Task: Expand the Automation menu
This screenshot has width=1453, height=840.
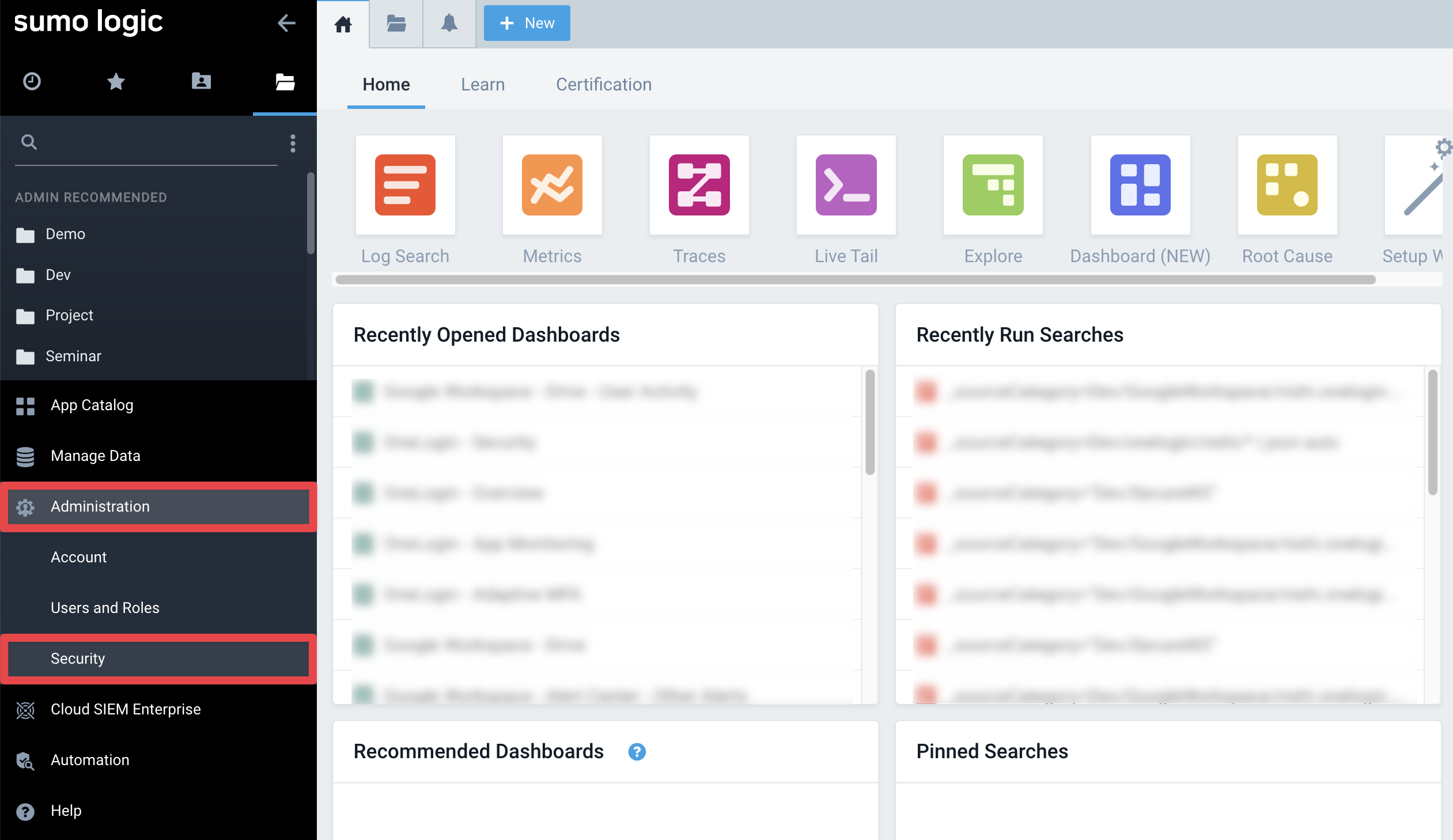Action: 158,760
